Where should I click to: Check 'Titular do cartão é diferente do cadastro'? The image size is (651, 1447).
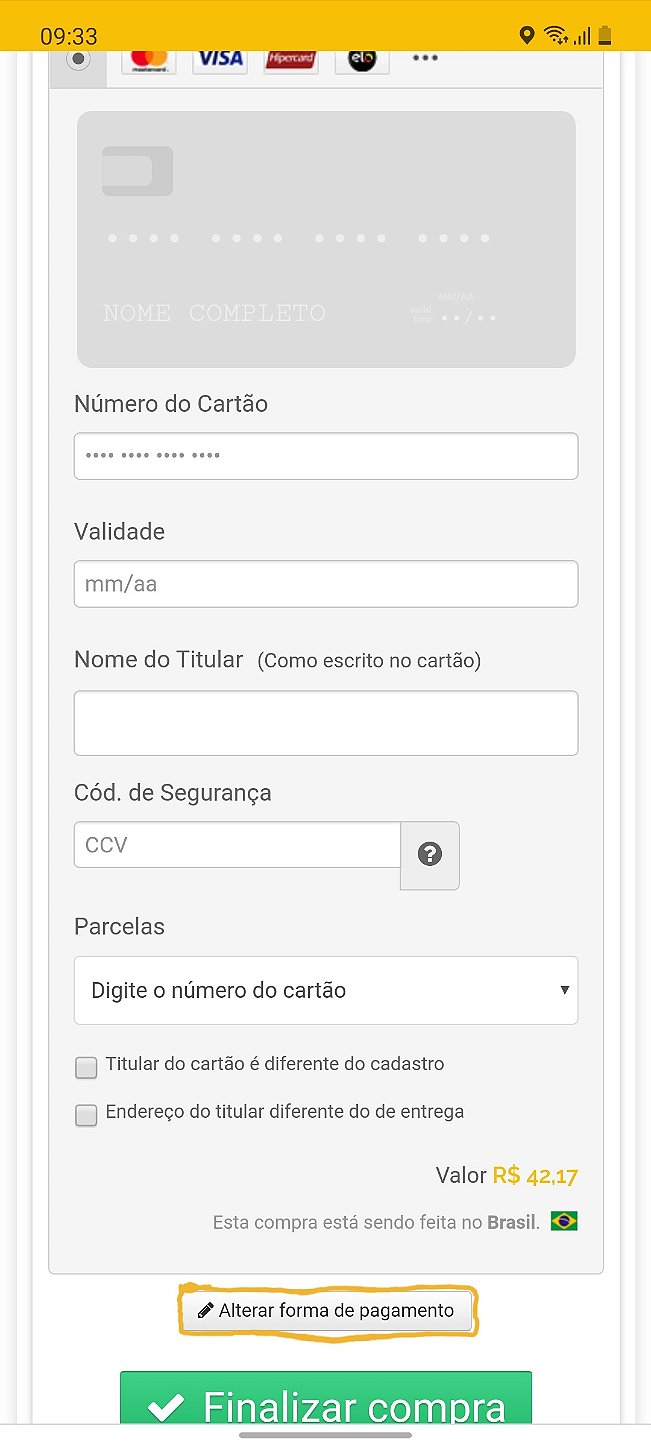tap(87, 1067)
